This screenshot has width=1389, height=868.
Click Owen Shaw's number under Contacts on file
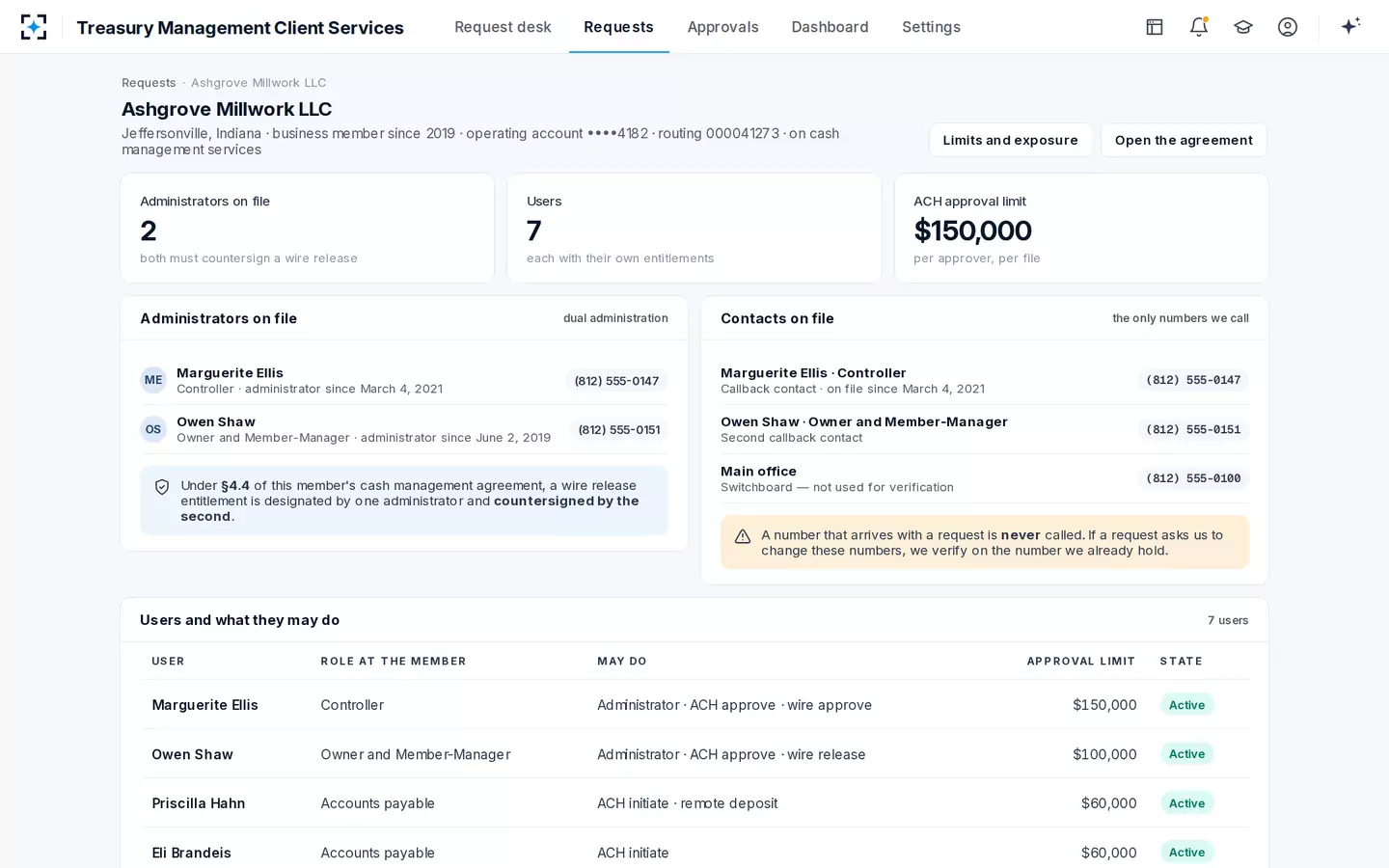point(1193,429)
